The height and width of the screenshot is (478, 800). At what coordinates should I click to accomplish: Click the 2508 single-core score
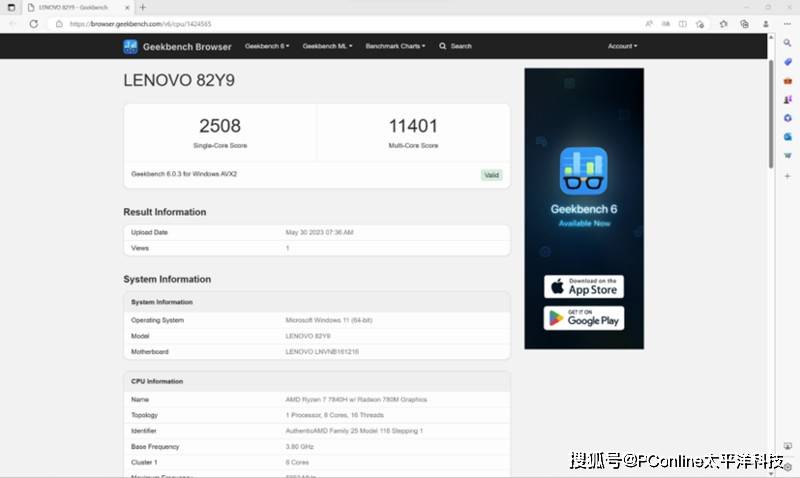coord(220,126)
